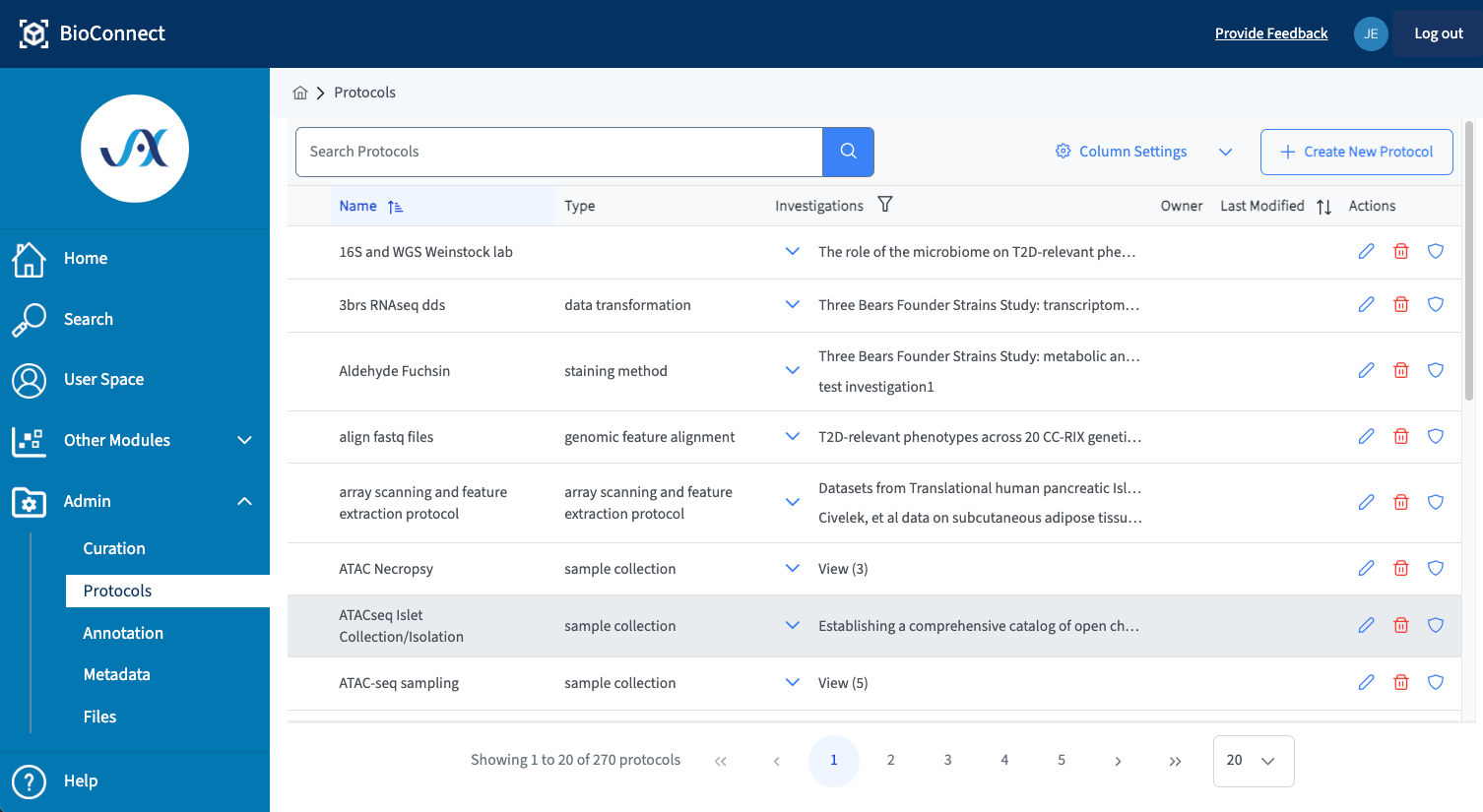Toggle Last Modified sort order
Screen dimensions: 1483x812
pos(1323,206)
